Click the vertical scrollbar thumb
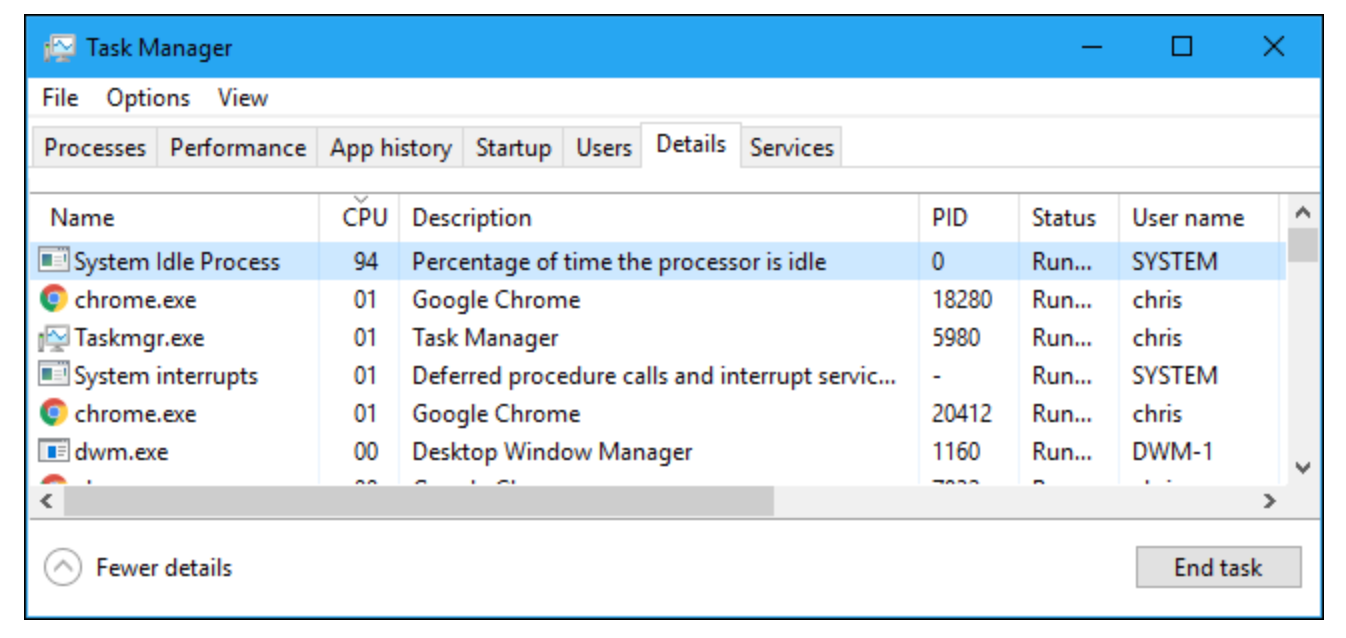Image resolution: width=1346 pixels, height=638 pixels. click(x=1302, y=246)
